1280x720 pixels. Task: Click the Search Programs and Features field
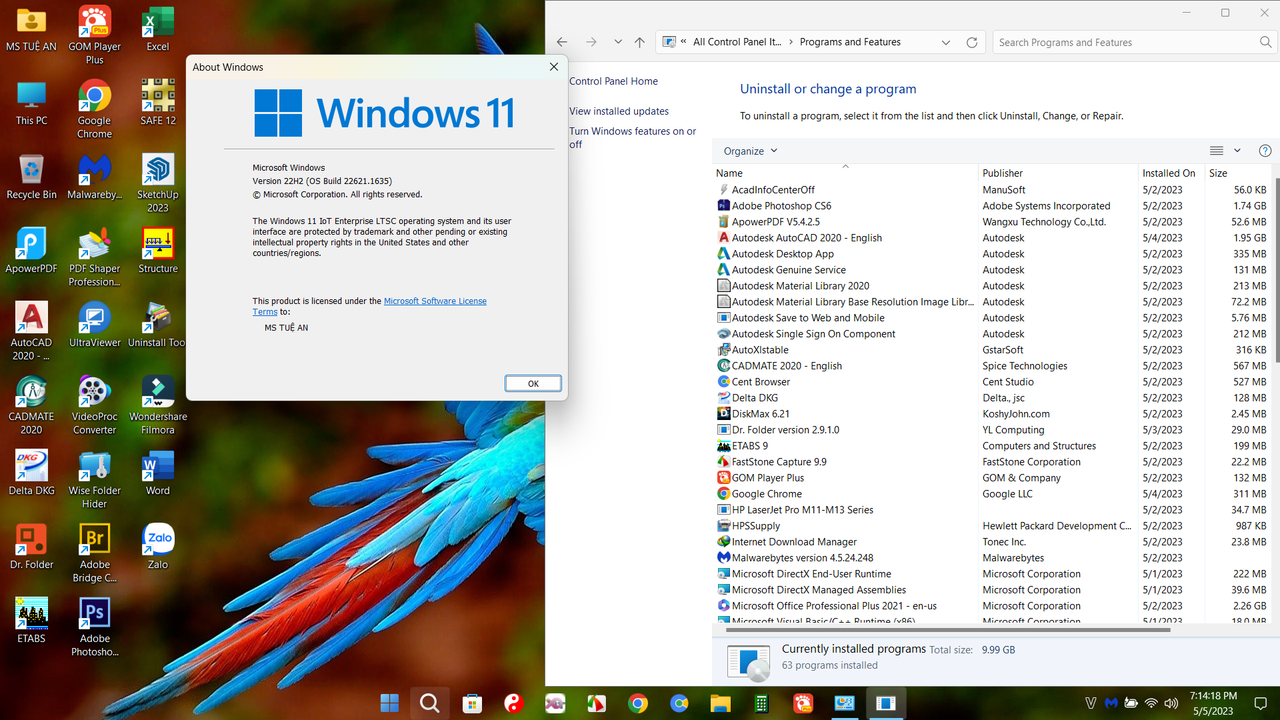1135,42
